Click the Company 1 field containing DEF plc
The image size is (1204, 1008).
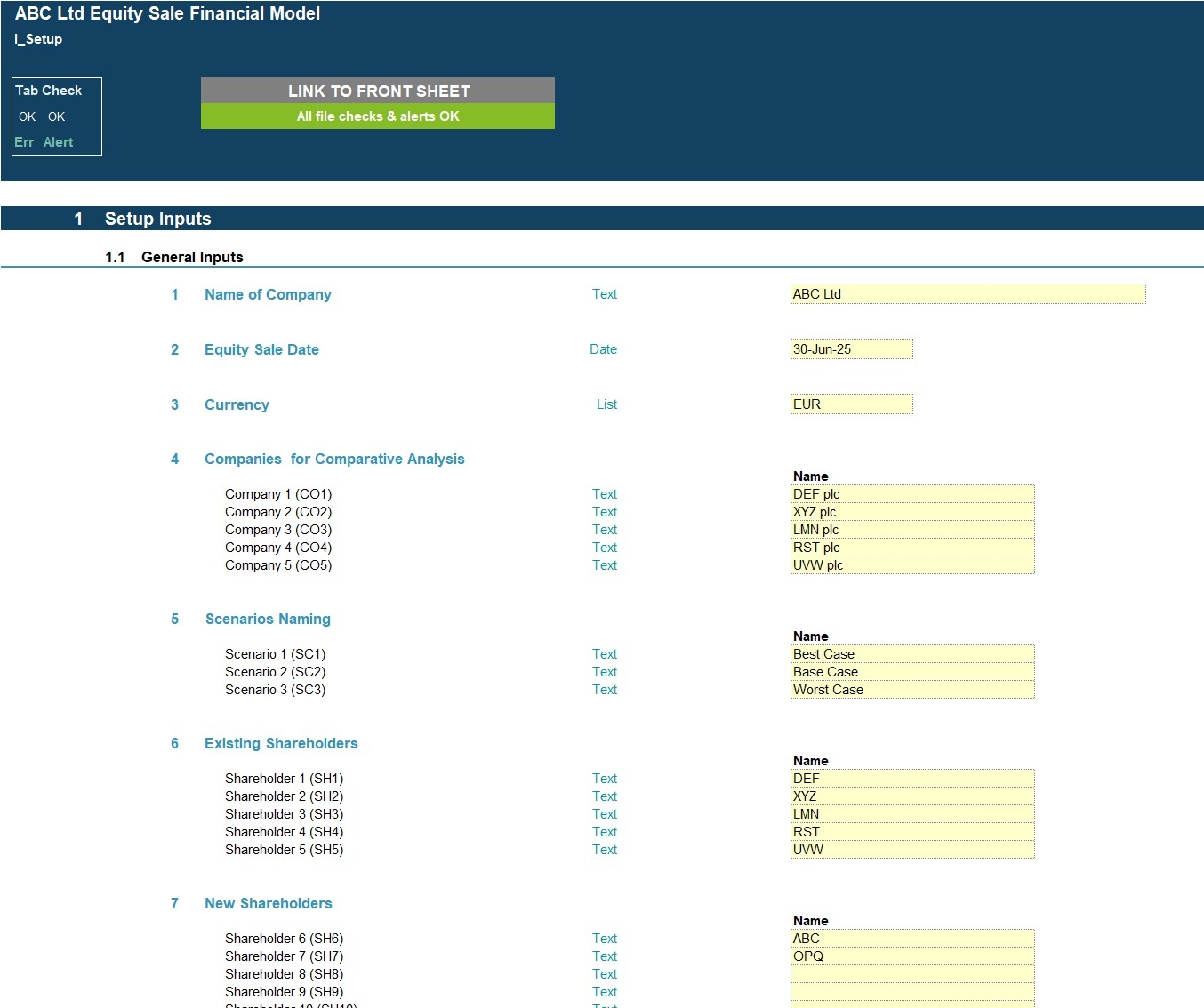[911, 493]
